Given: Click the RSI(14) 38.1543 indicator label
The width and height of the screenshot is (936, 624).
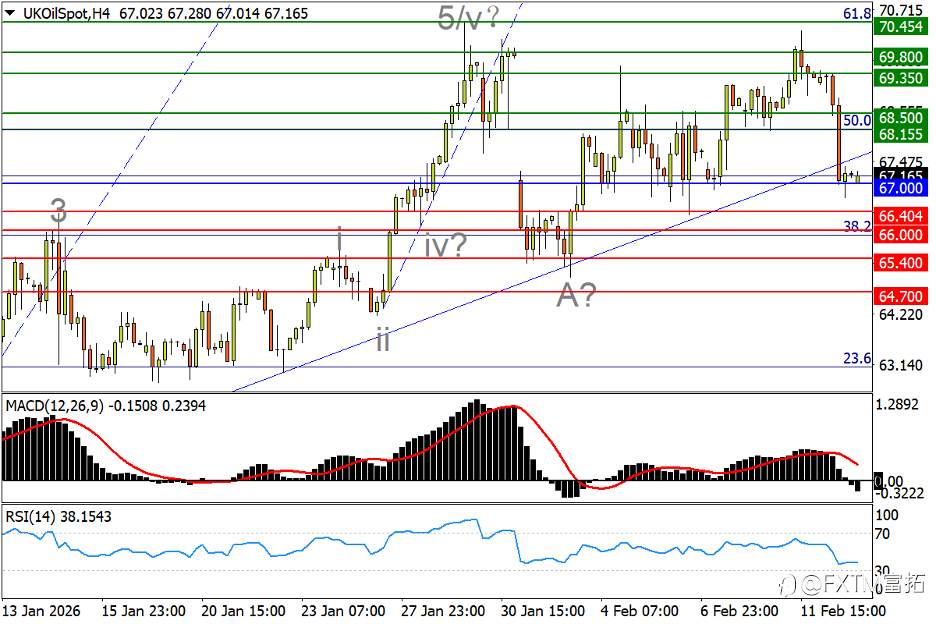Looking at the screenshot, I should click(58, 517).
